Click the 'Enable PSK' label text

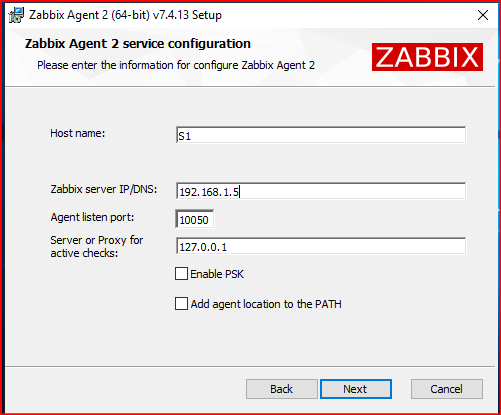(217, 274)
